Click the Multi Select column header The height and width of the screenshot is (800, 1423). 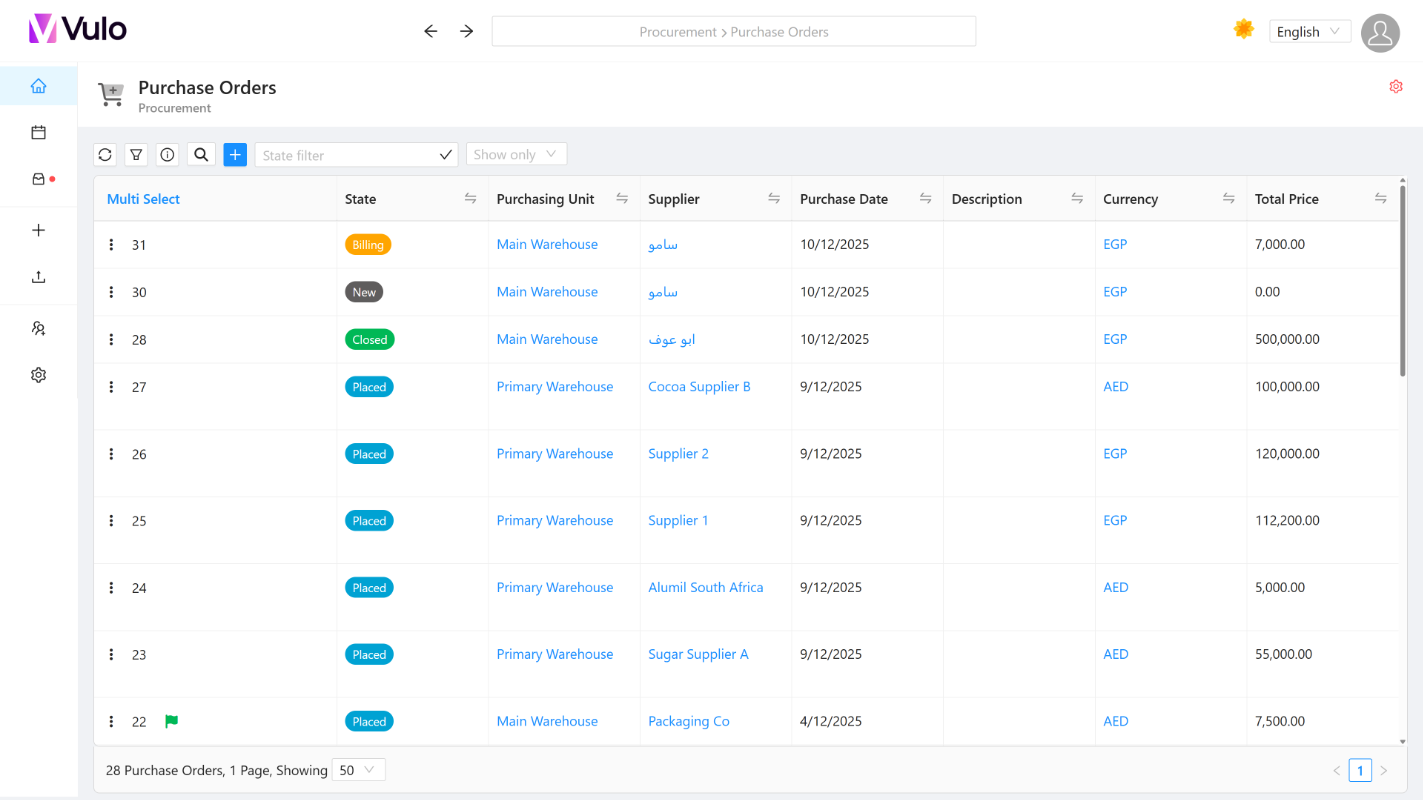[143, 198]
